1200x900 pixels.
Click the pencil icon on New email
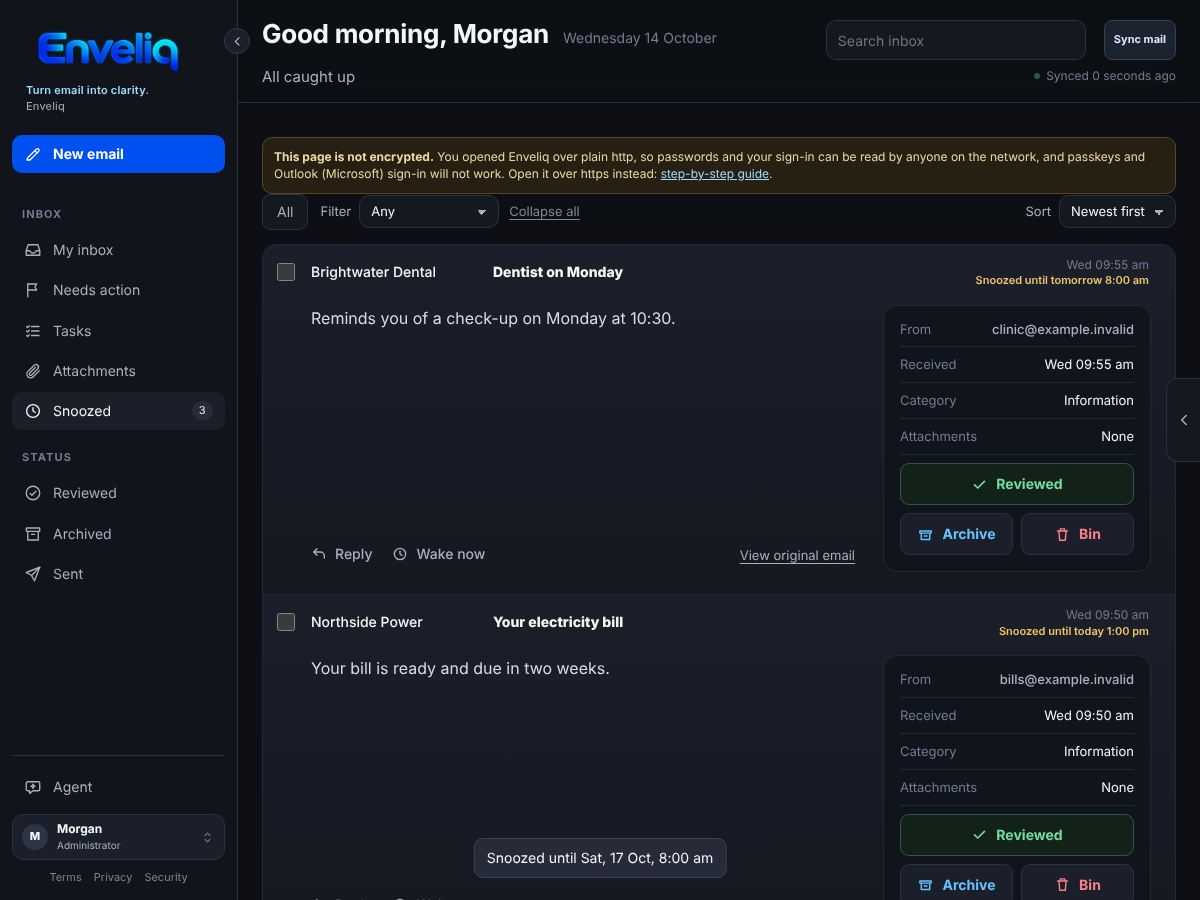pos(33,154)
